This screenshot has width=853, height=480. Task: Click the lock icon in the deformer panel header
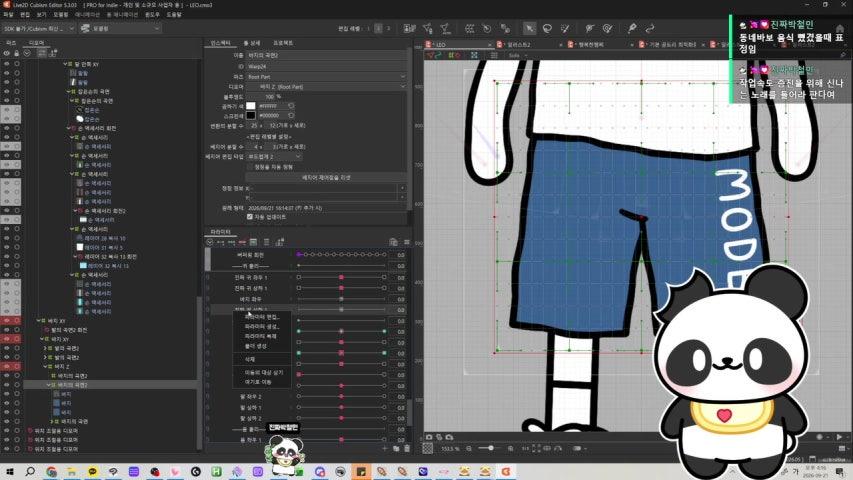coord(16,53)
